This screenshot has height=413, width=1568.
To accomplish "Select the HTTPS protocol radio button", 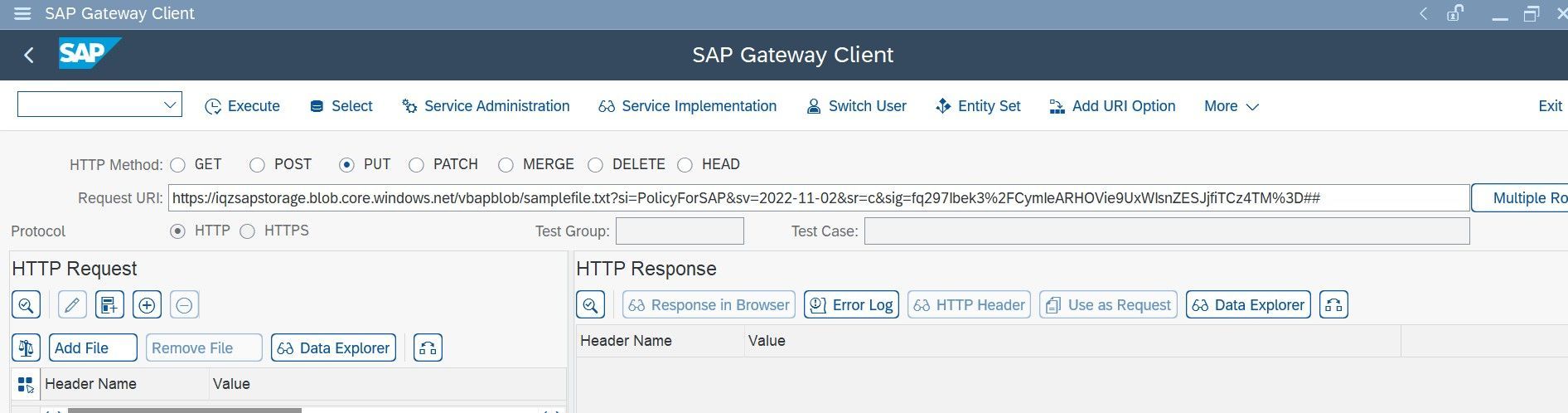I will (247, 231).
